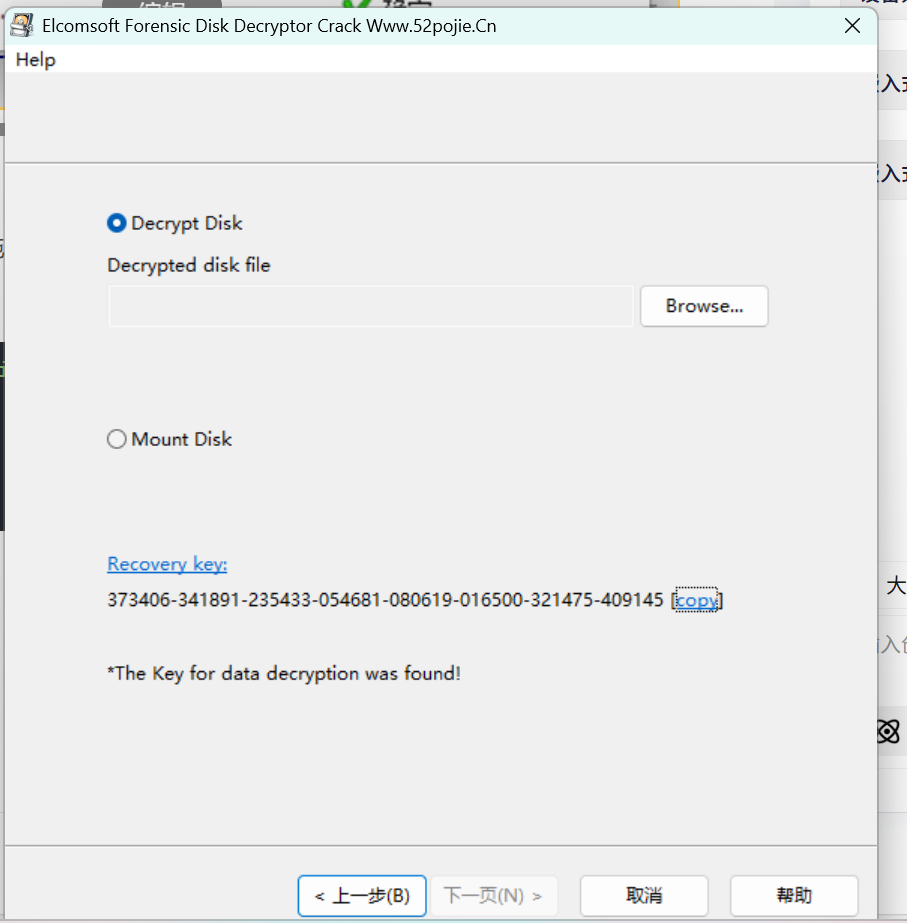Open the Help menu
This screenshot has width=907, height=923.
[35, 59]
